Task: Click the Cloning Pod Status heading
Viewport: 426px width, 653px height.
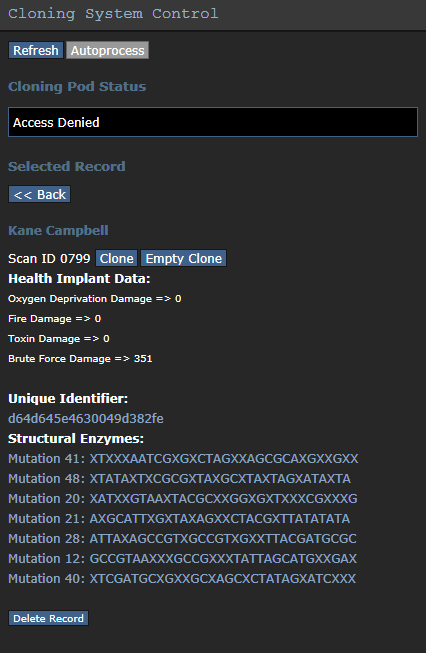Action: [x=77, y=87]
